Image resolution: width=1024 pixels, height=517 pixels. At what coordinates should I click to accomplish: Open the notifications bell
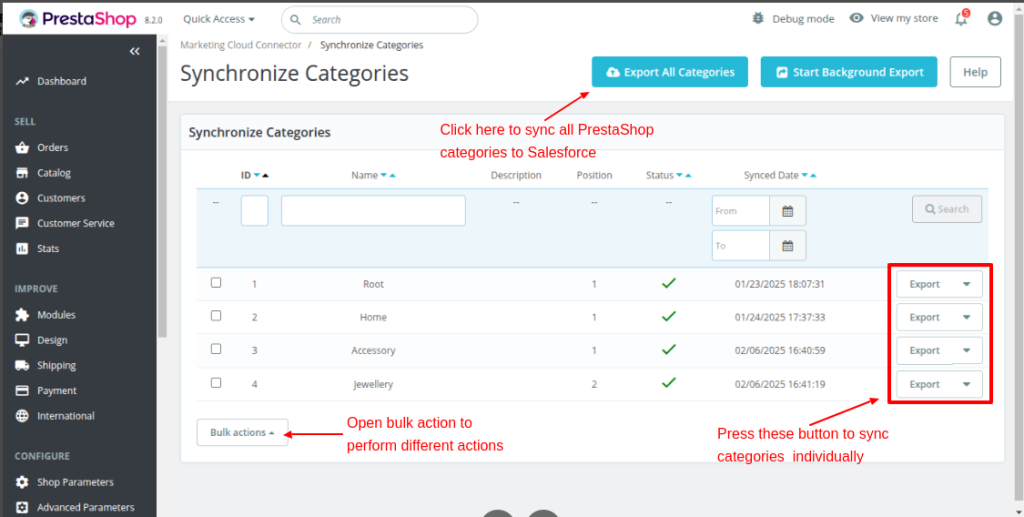click(961, 18)
